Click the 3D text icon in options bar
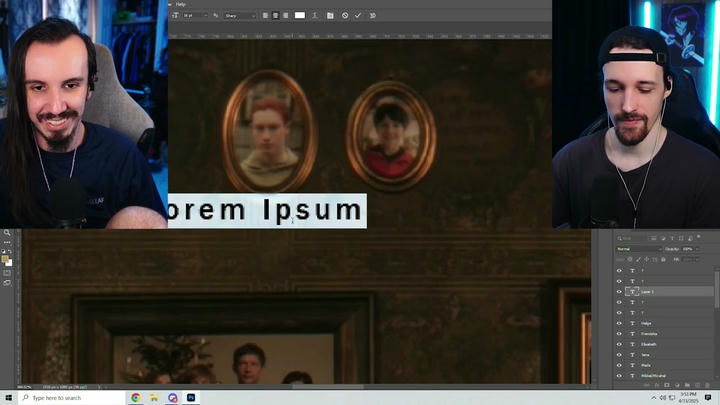 pyautogui.click(x=372, y=16)
